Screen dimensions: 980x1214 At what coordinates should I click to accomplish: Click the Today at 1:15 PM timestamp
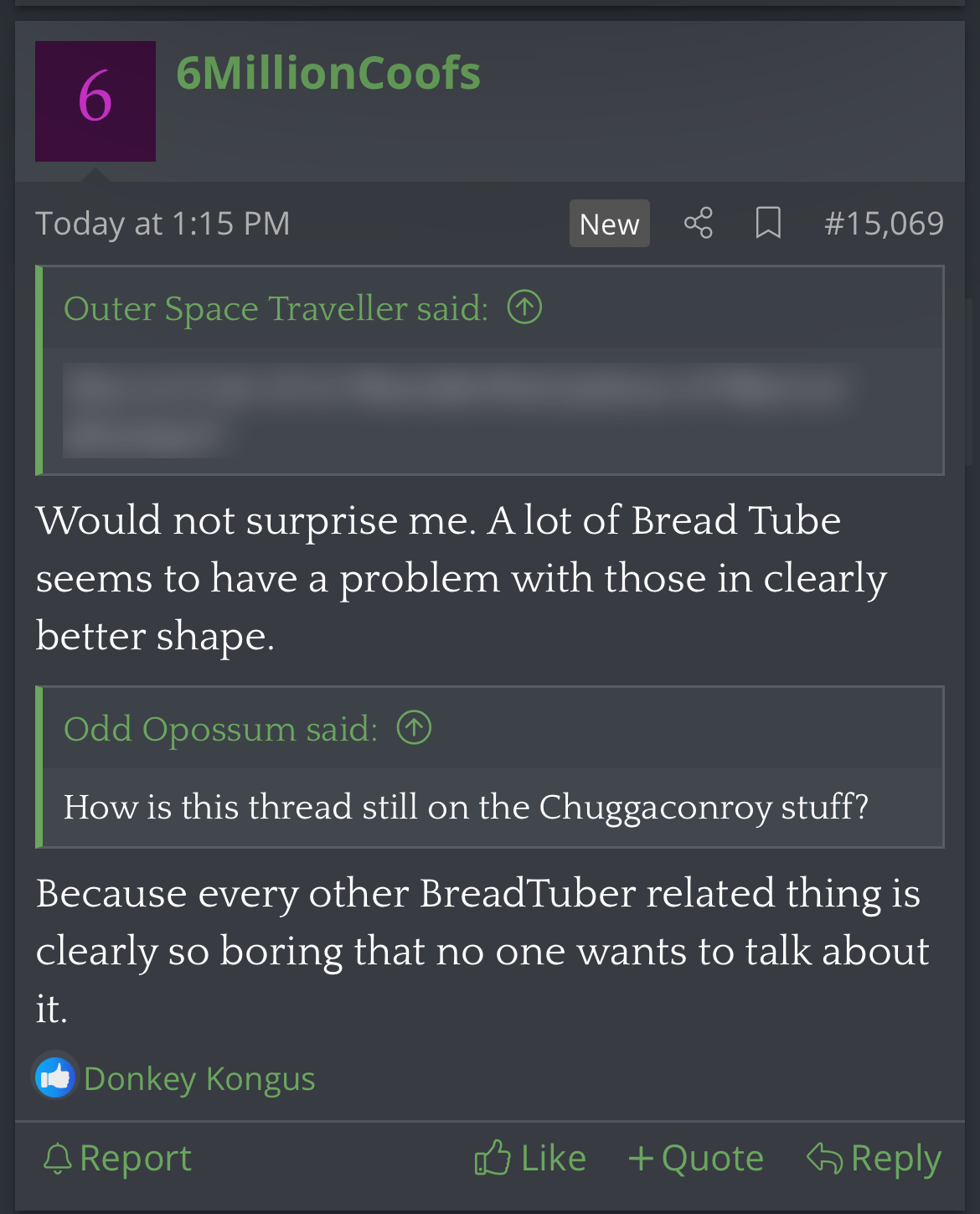(x=162, y=223)
